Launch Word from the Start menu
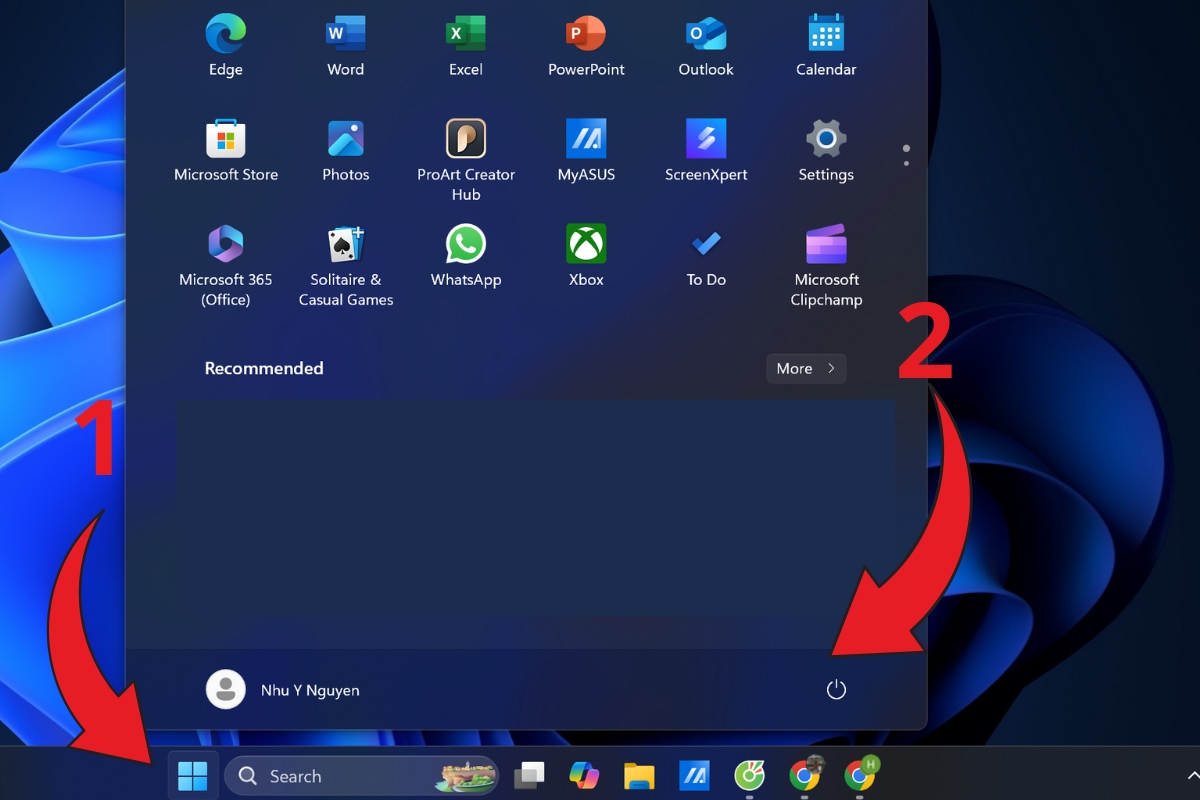 (x=346, y=45)
